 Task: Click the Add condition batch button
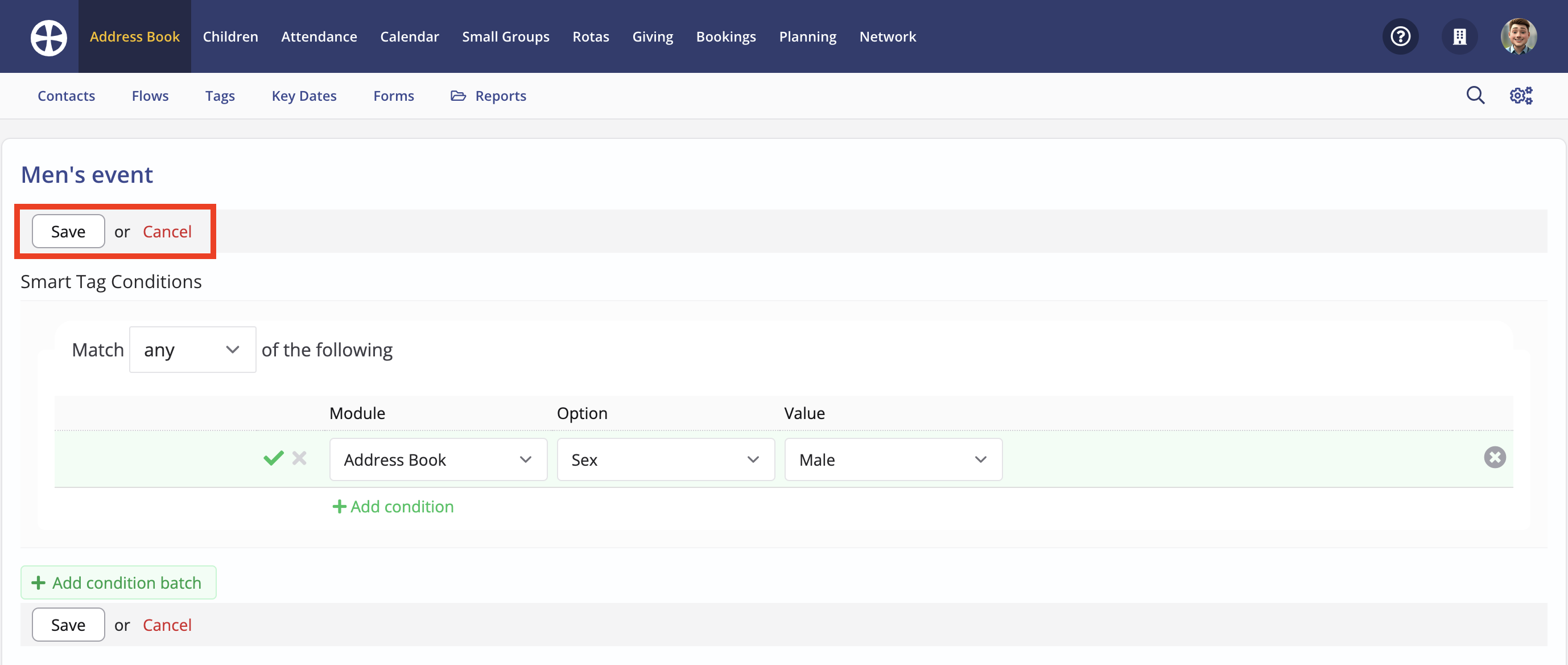pyautogui.click(x=118, y=582)
